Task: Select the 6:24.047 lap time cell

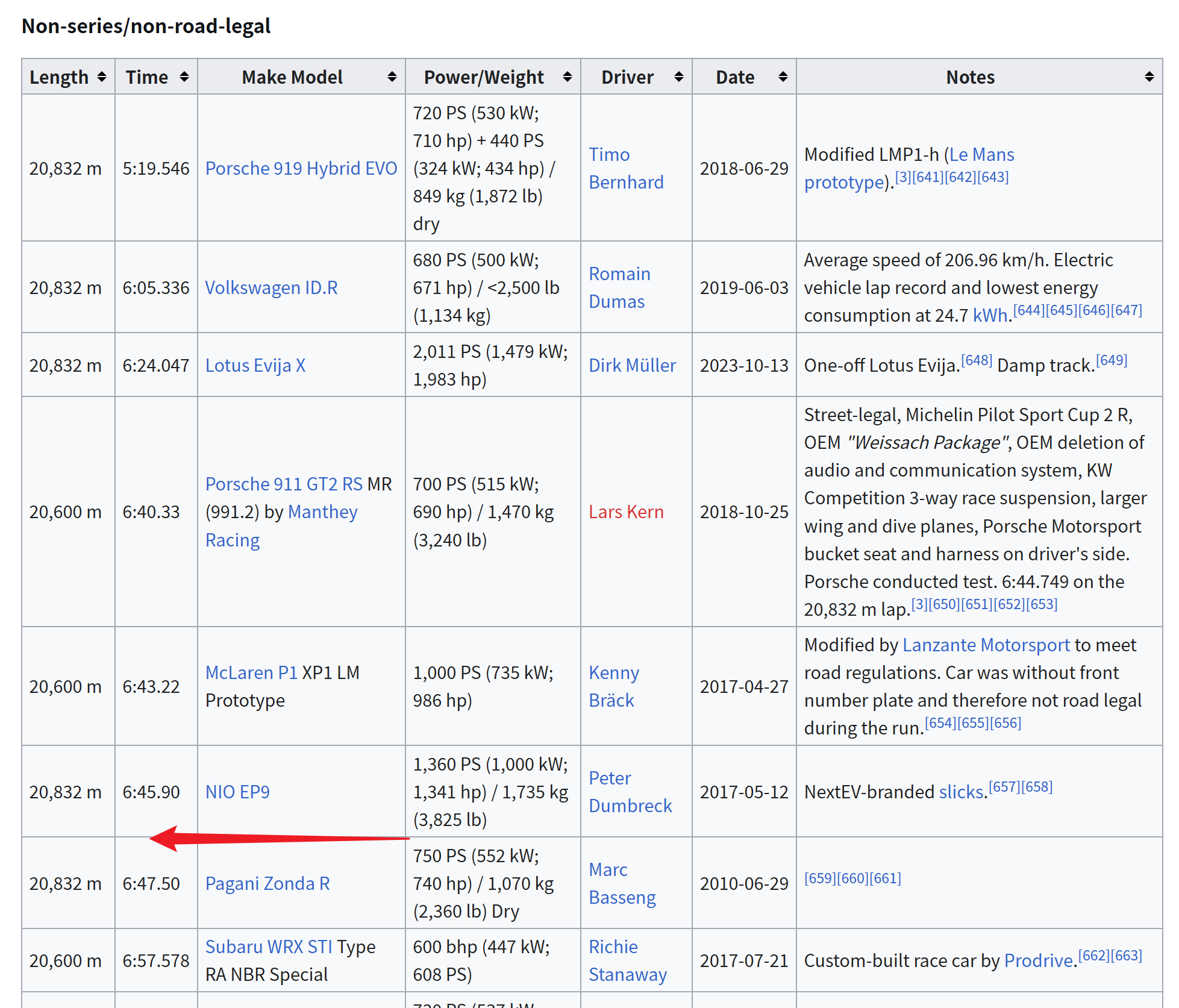Action: pos(156,365)
